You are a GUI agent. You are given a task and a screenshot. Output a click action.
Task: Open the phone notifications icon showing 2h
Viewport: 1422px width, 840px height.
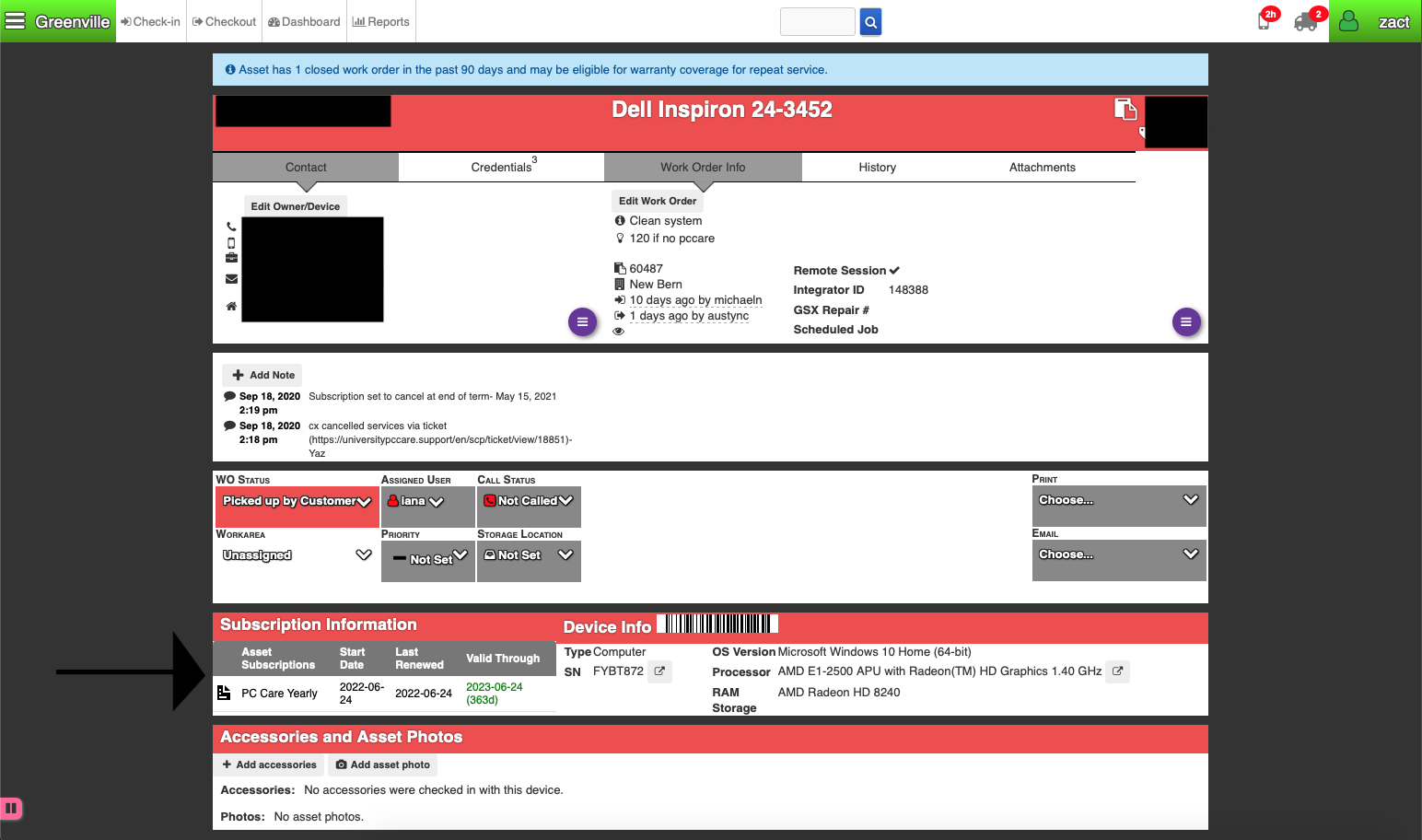pyautogui.click(x=1265, y=21)
